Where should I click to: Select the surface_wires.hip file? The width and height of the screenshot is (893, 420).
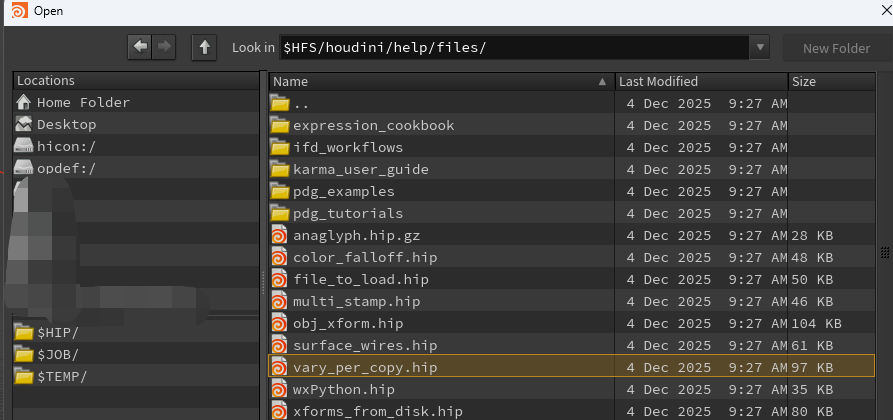(571, 346)
